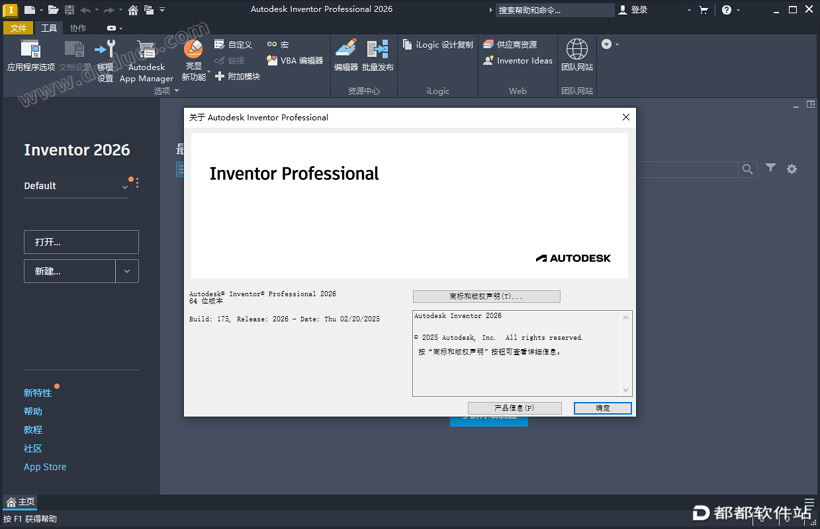820x529 pixels.
Task: Switch to the 协作 ribbon tab
Action: pos(78,28)
